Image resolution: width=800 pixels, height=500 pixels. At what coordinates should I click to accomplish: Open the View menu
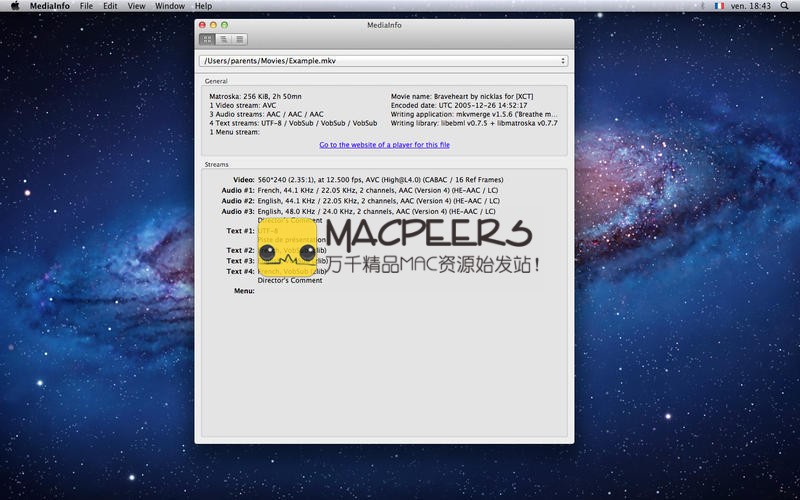click(x=136, y=6)
